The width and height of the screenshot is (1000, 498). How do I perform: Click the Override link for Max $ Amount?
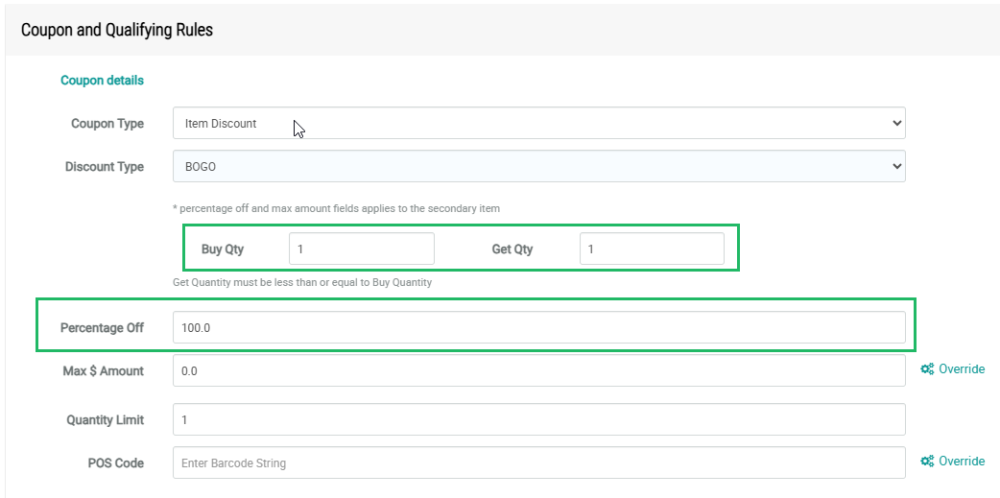961,370
